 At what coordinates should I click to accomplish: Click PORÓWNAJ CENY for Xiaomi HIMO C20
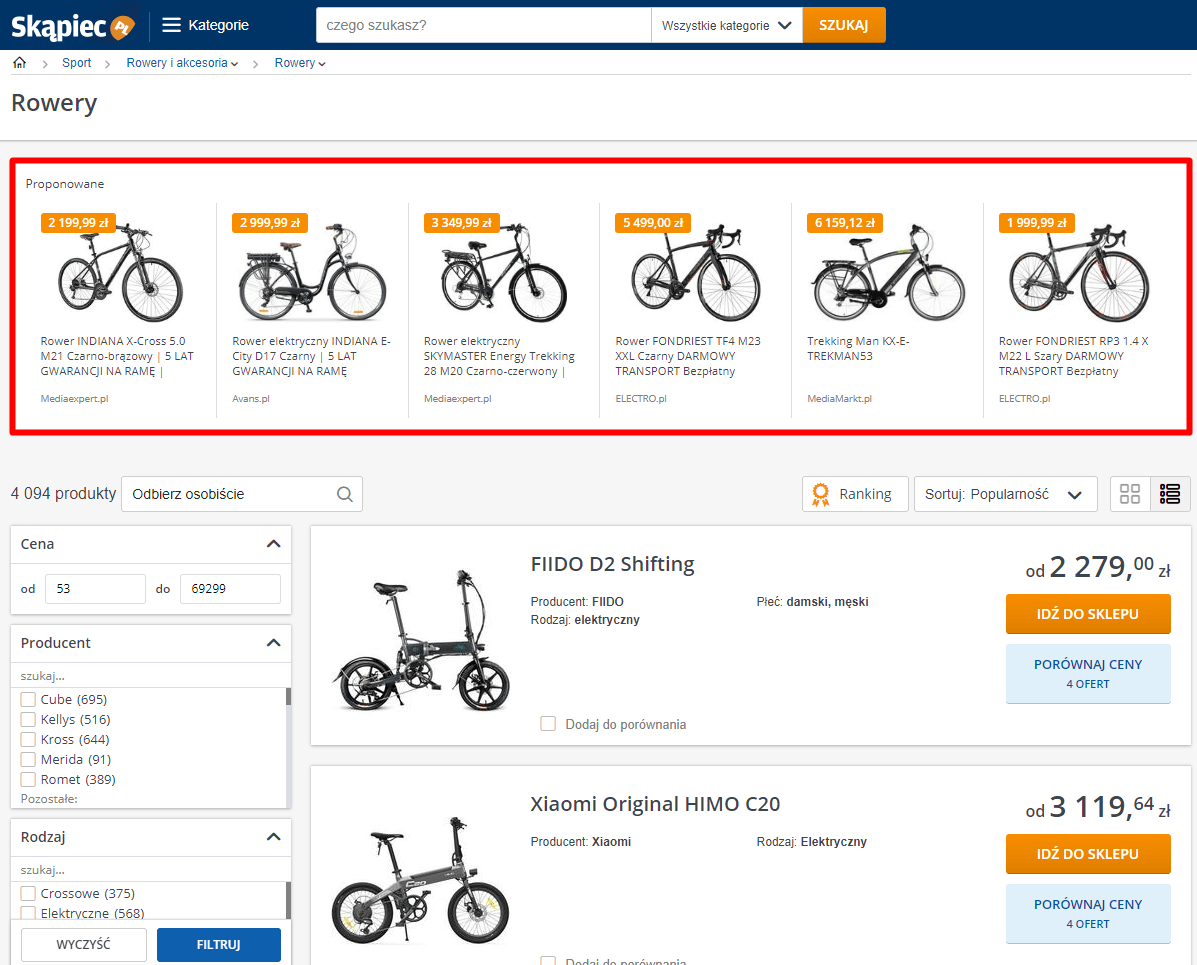tap(1088, 913)
